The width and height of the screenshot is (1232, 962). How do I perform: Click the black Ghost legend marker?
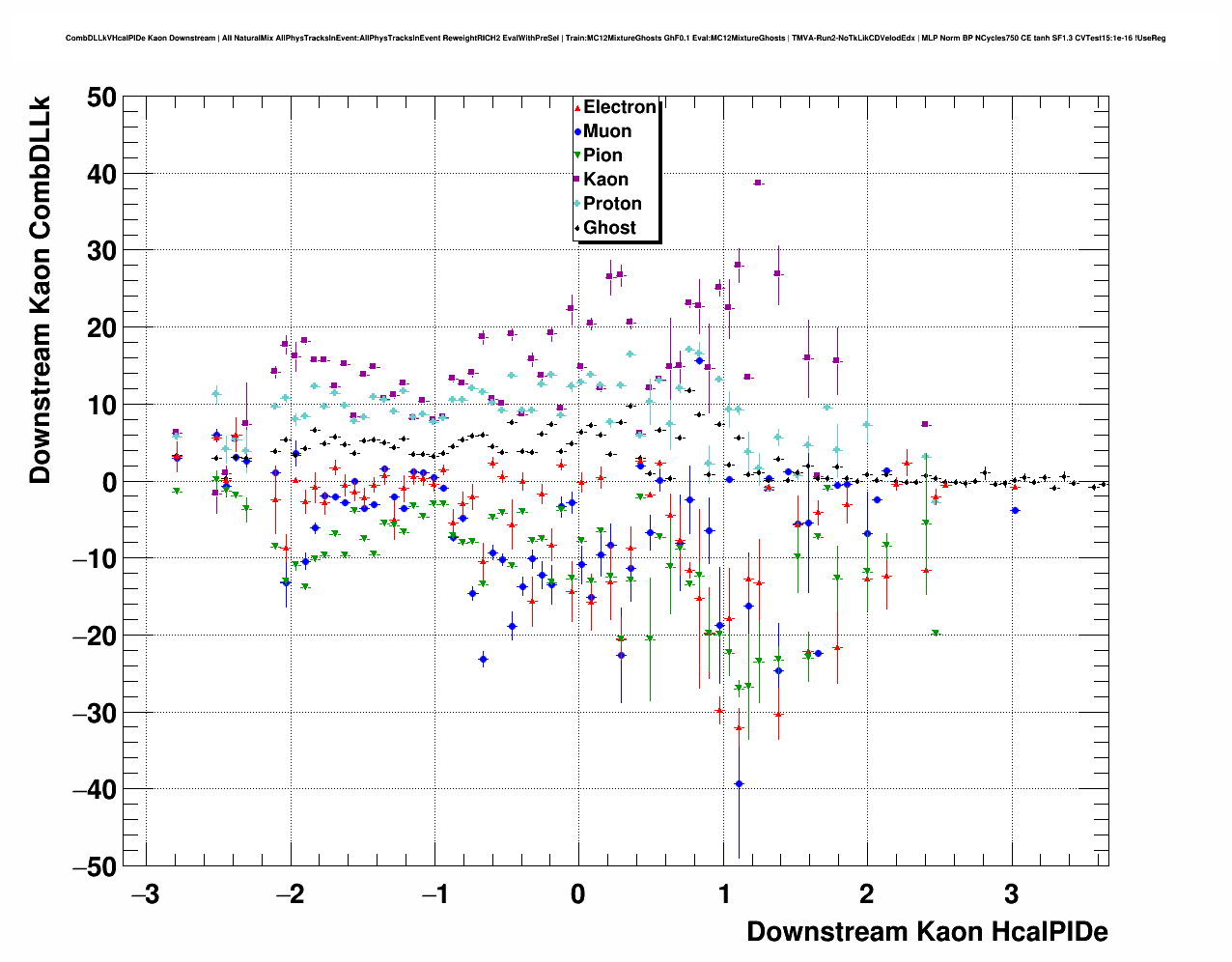[577, 229]
